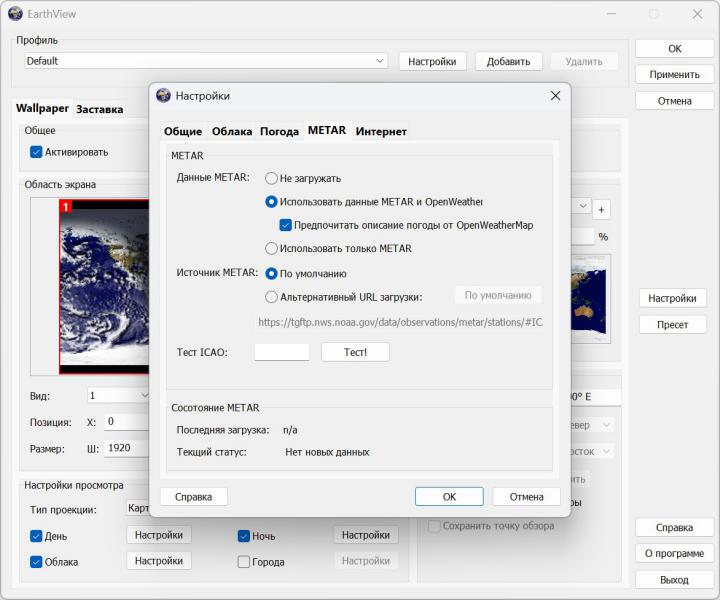The width and height of the screenshot is (720, 600).
Task: Switch to the 'Интернет' tab
Action: click(x=381, y=132)
